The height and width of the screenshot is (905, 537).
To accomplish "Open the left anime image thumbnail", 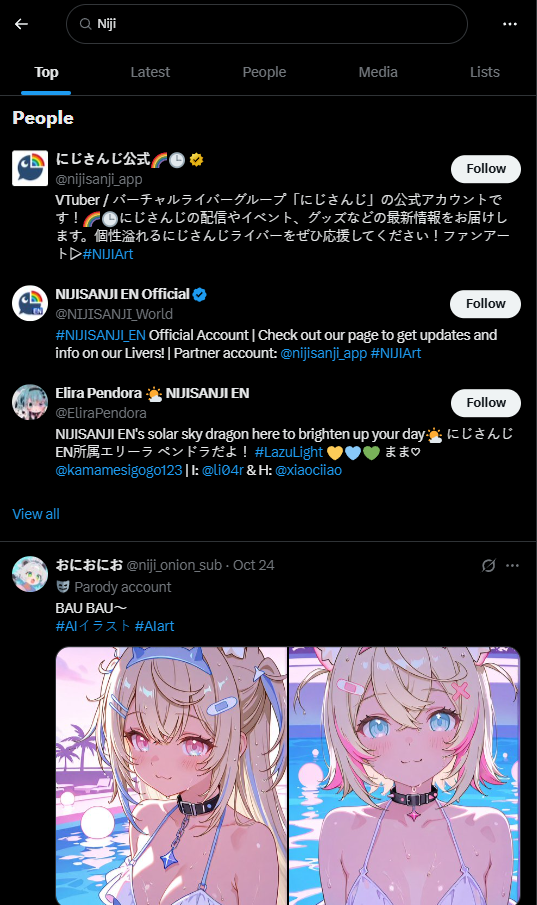I will click(171, 776).
